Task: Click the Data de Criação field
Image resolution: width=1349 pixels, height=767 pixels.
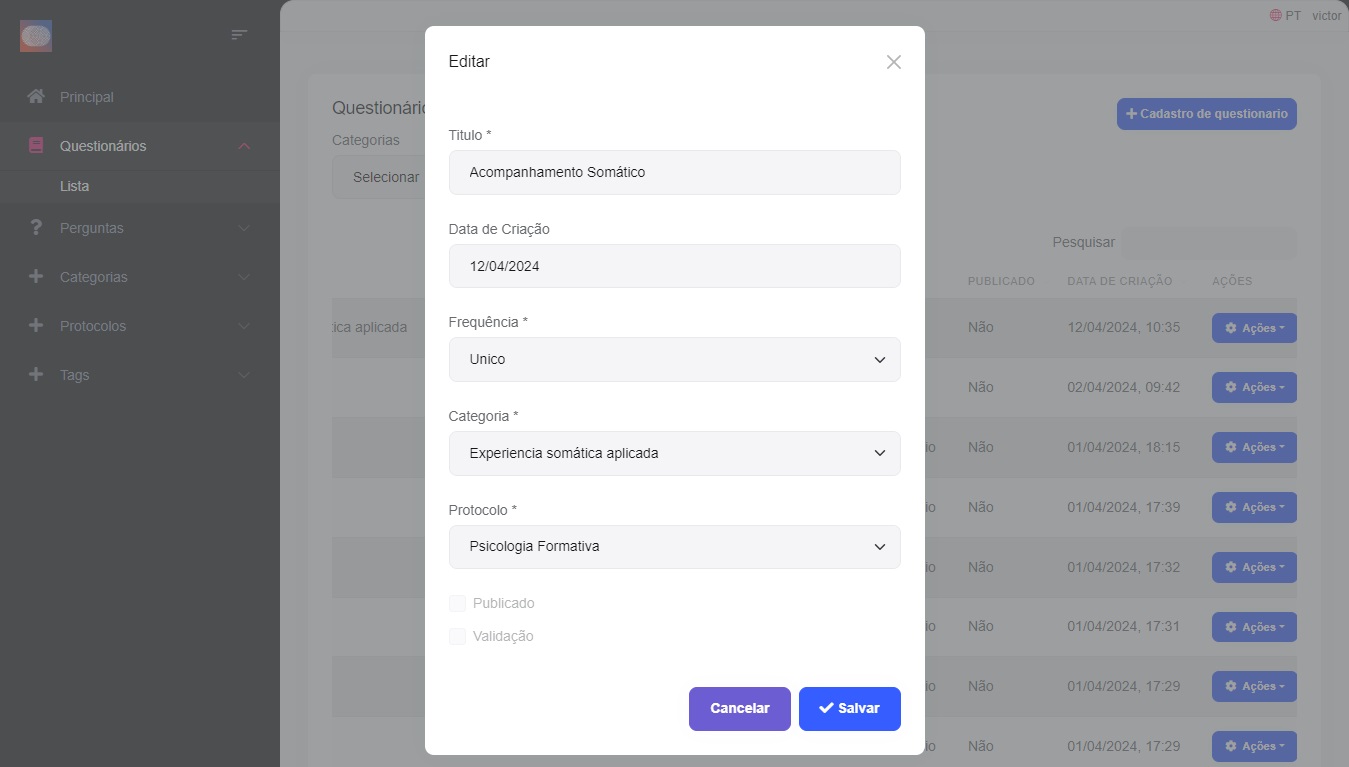Action: 675,266
